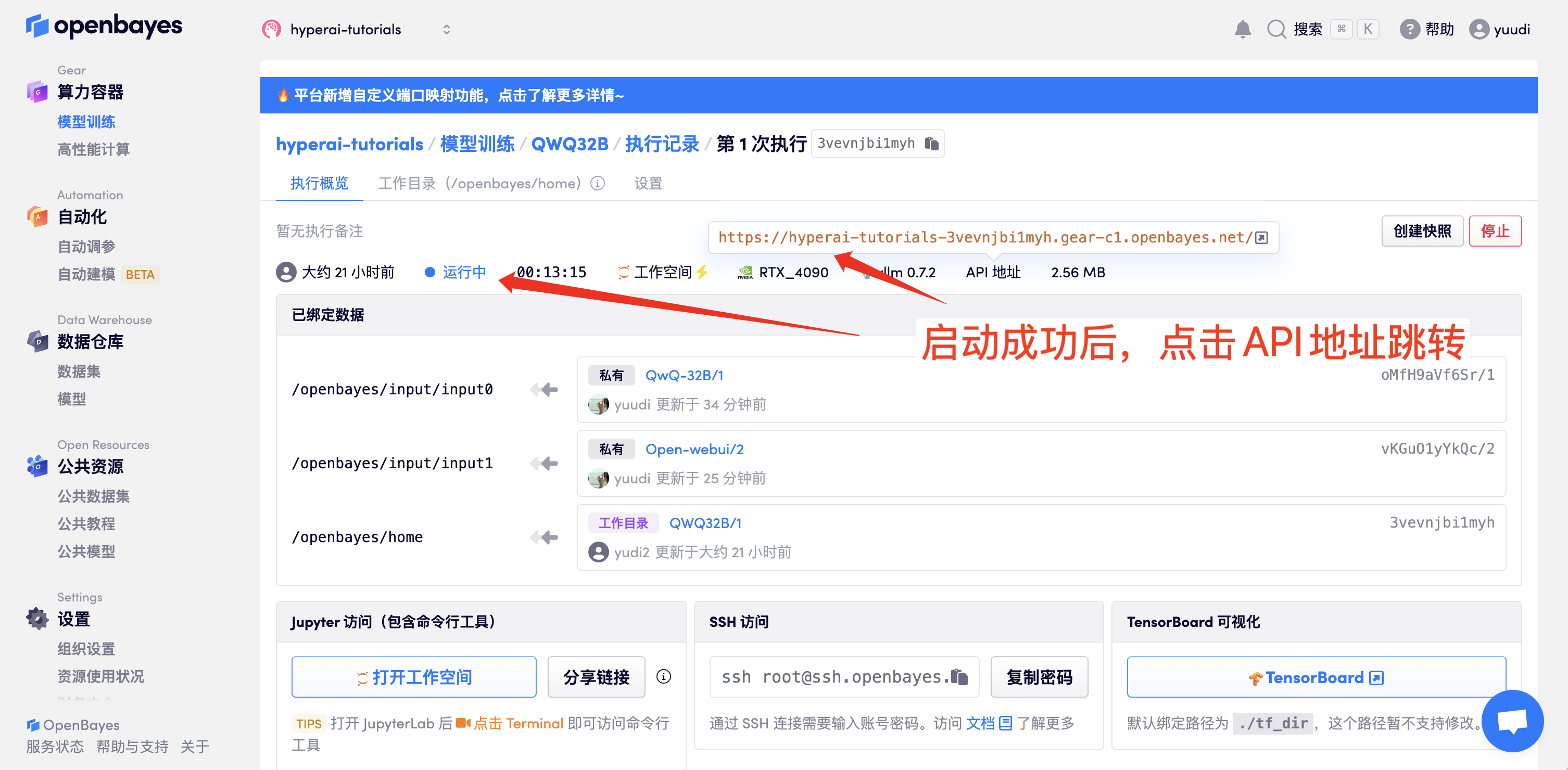Viewport: 1568px width, 770px height.
Task: Click the 创建快照 button
Action: point(1422,231)
